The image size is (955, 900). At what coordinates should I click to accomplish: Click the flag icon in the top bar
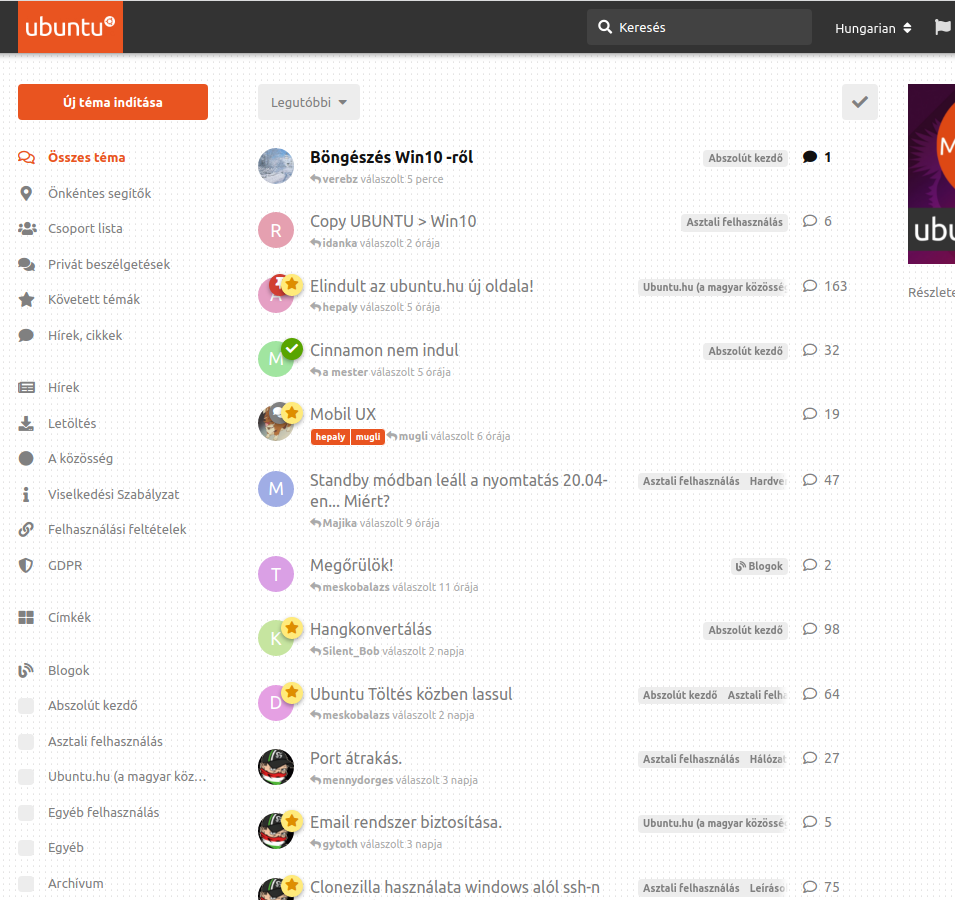942,27
